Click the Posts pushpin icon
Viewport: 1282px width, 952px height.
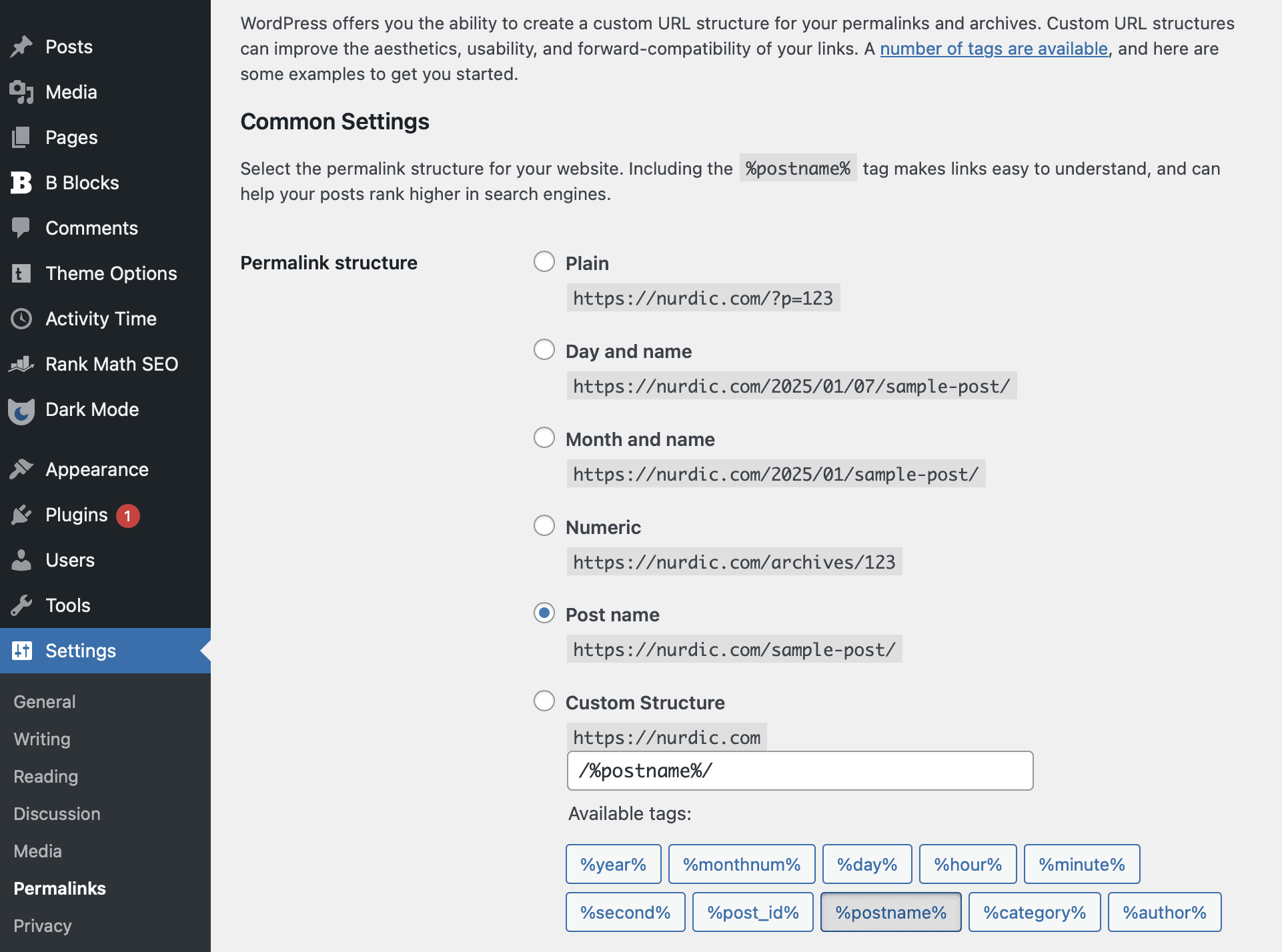pyautogui.click(x=21, y=47)
